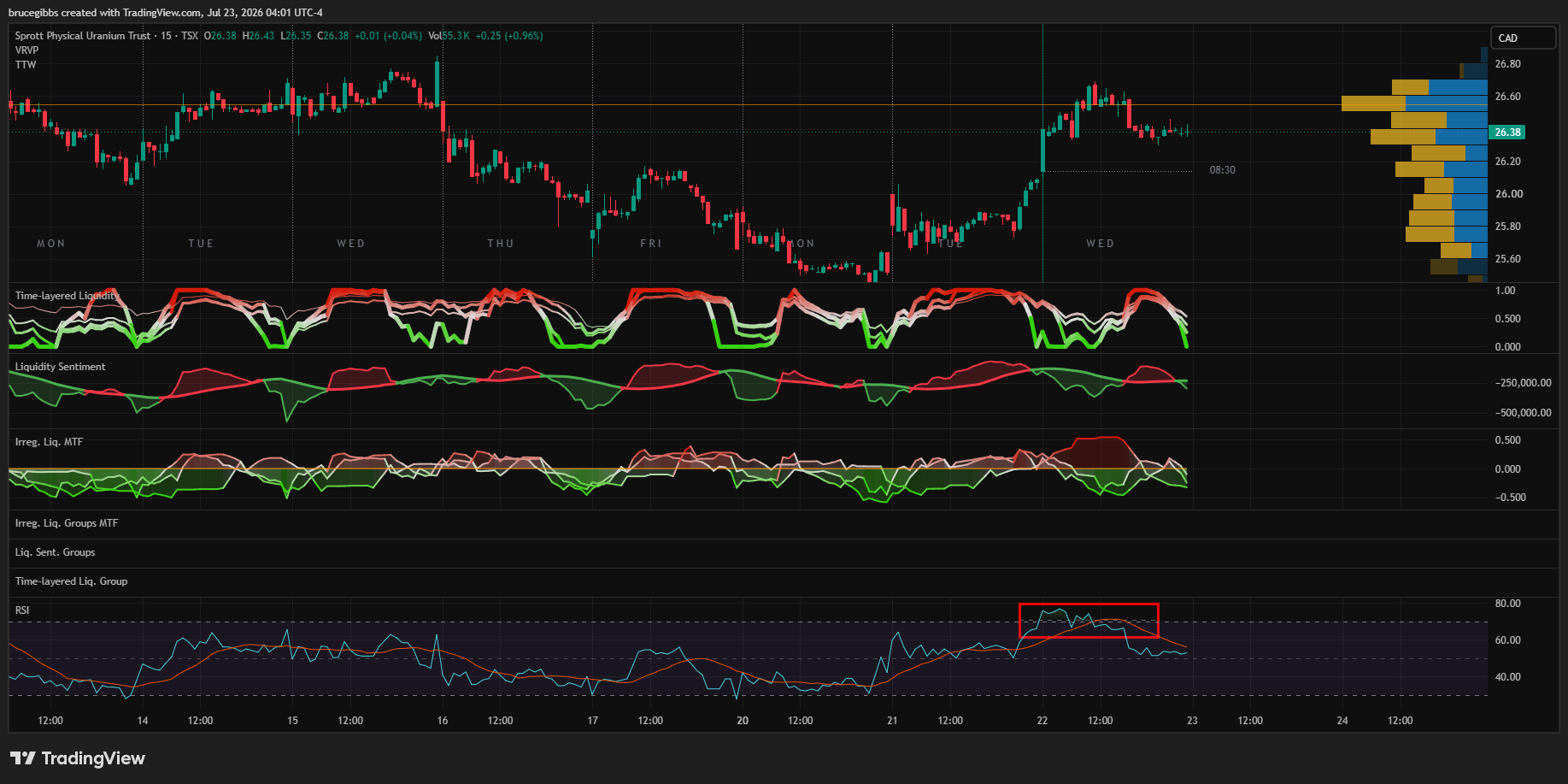Click the −500,000.00 Liquidity Sentiment scale value
1568x784 pixels.
click(x=1523, y=413)
